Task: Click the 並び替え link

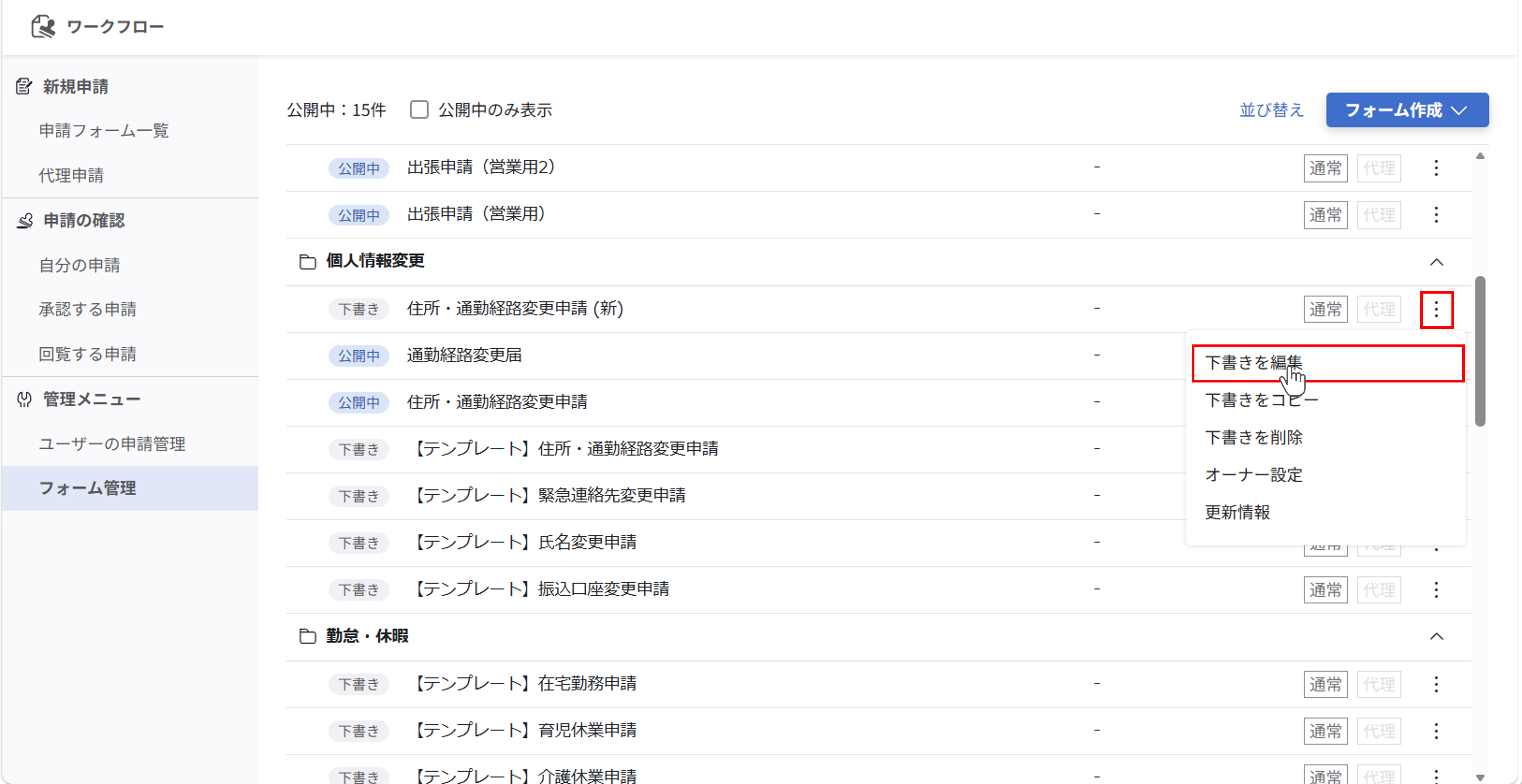Action: [x=1271, y=110]
